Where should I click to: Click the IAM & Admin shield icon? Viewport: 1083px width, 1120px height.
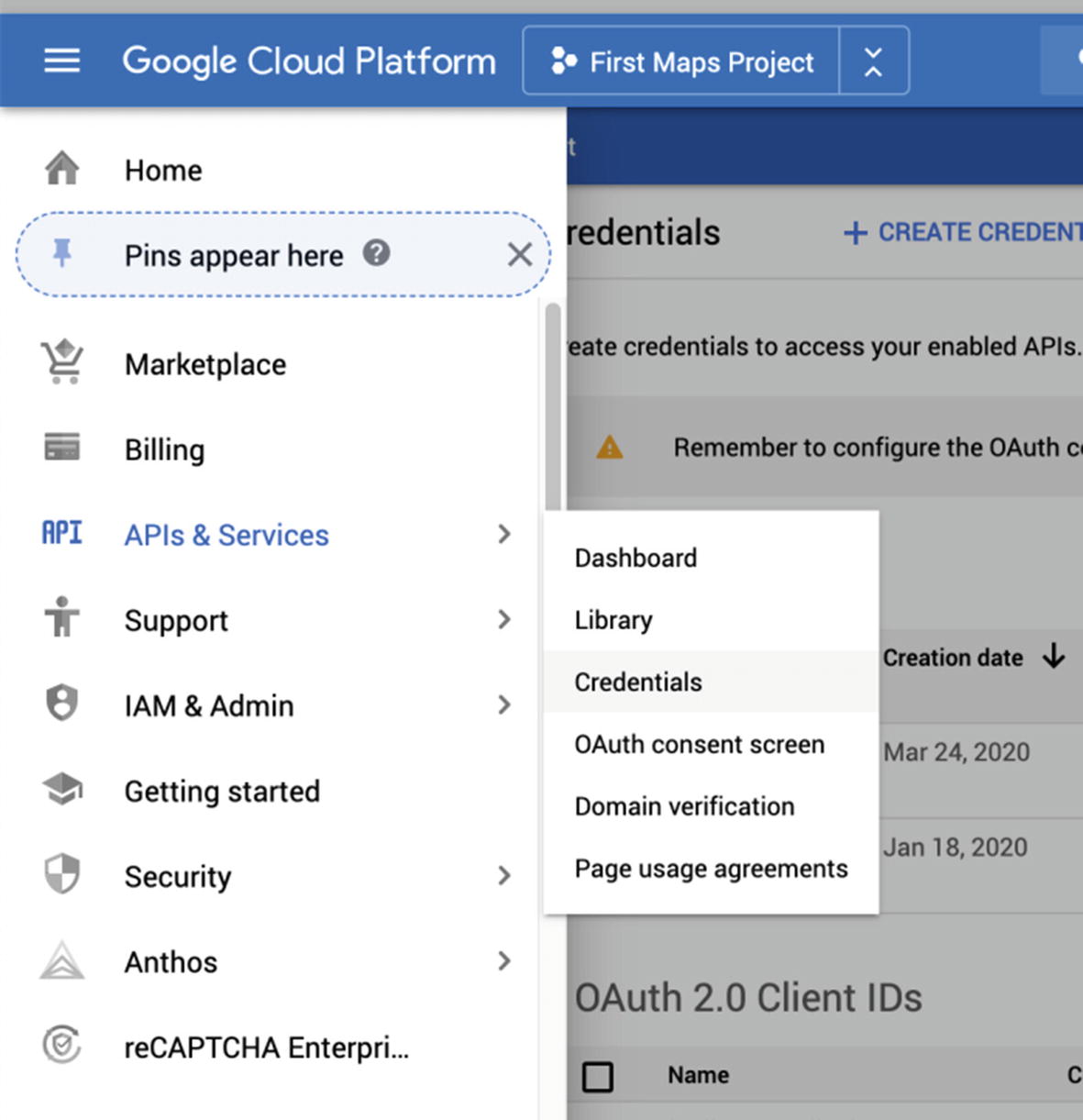click(62, 704)
